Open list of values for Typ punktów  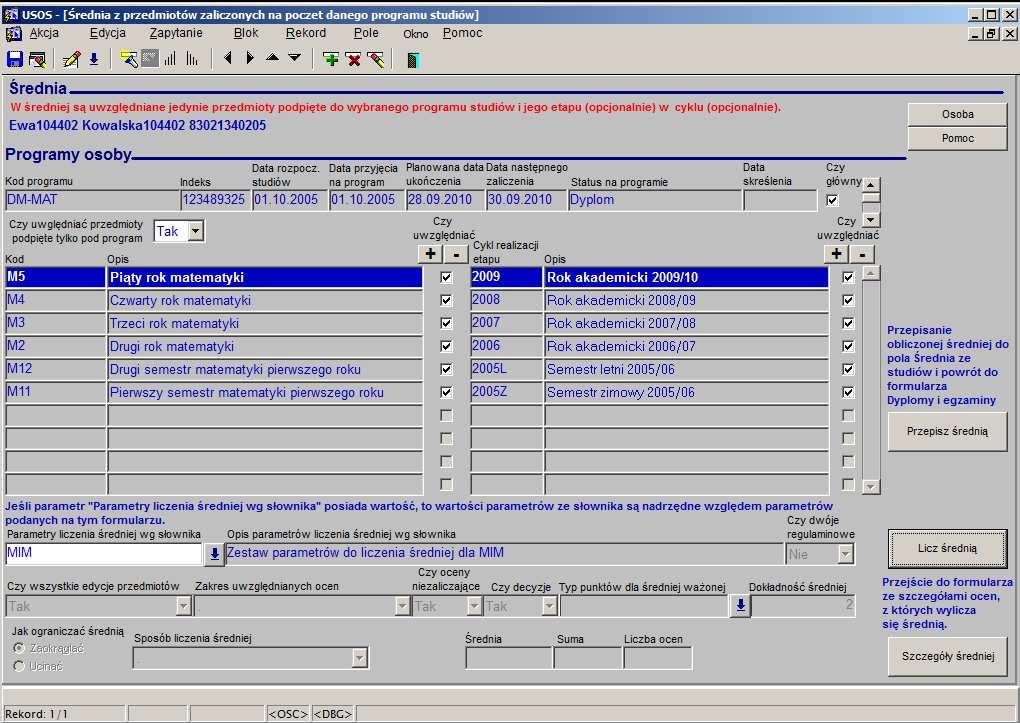tap(740, 606)
